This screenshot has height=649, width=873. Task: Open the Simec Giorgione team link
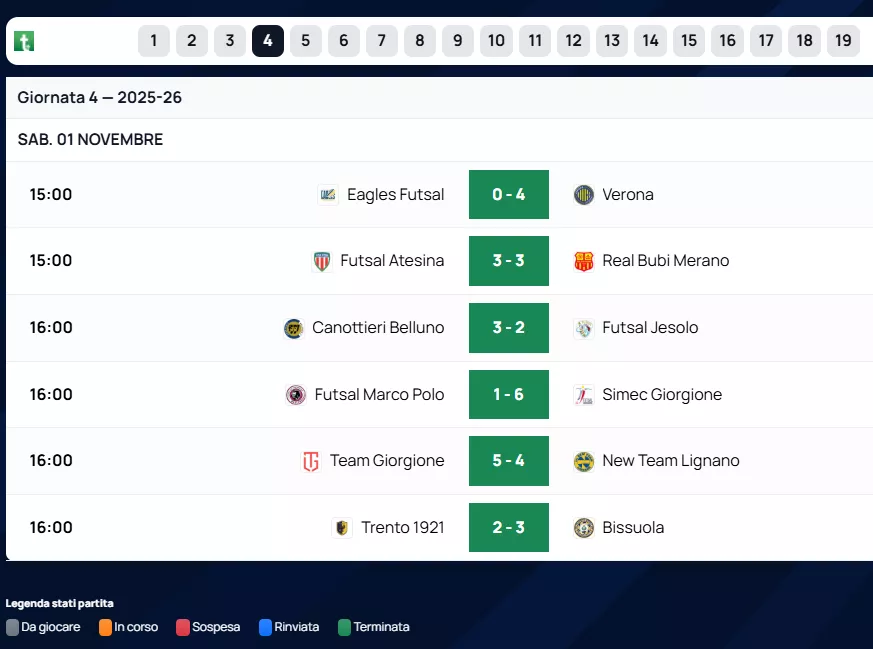[x=661, y=395]
